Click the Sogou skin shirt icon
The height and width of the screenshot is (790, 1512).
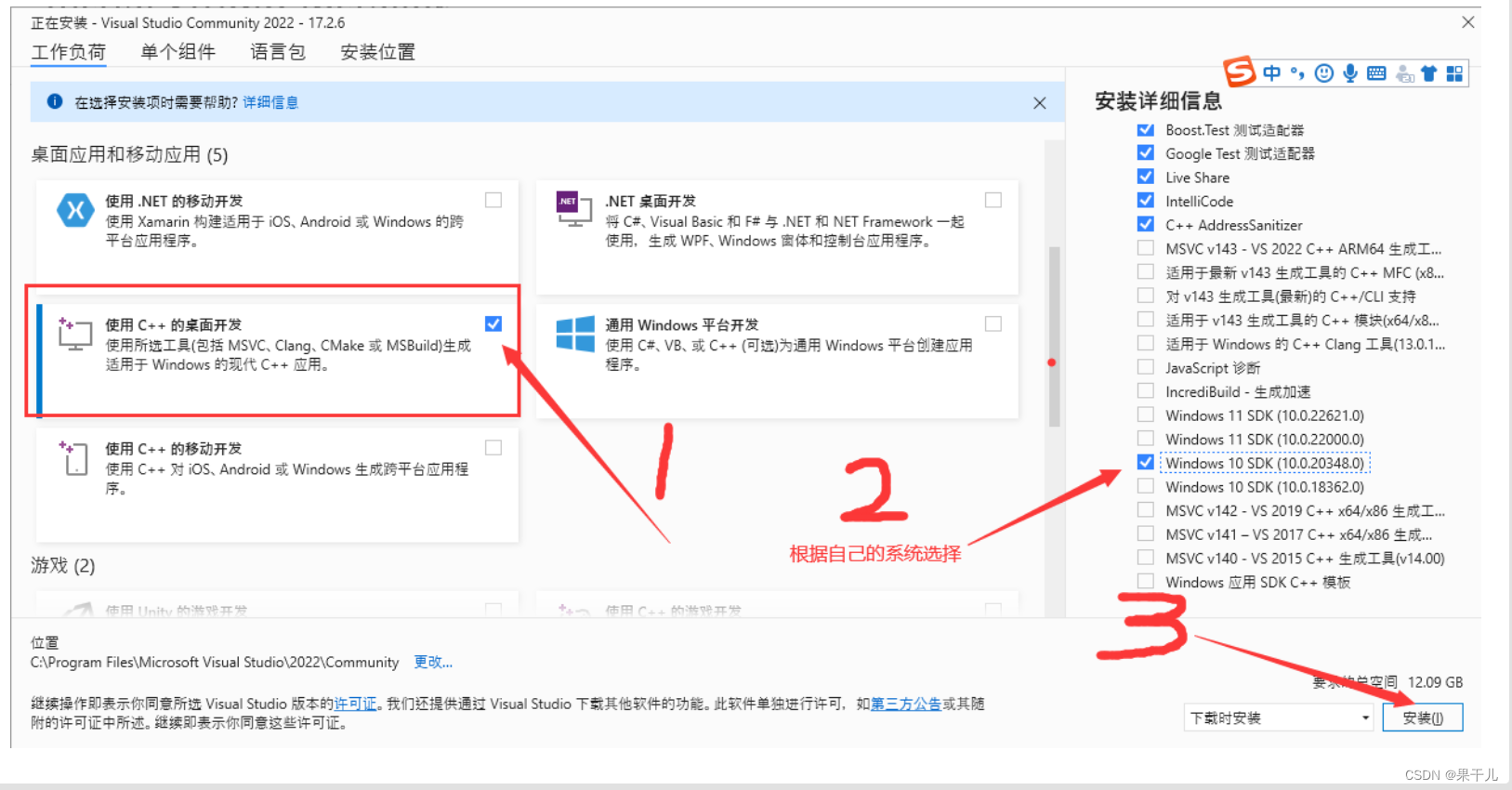pos(1429,73)
